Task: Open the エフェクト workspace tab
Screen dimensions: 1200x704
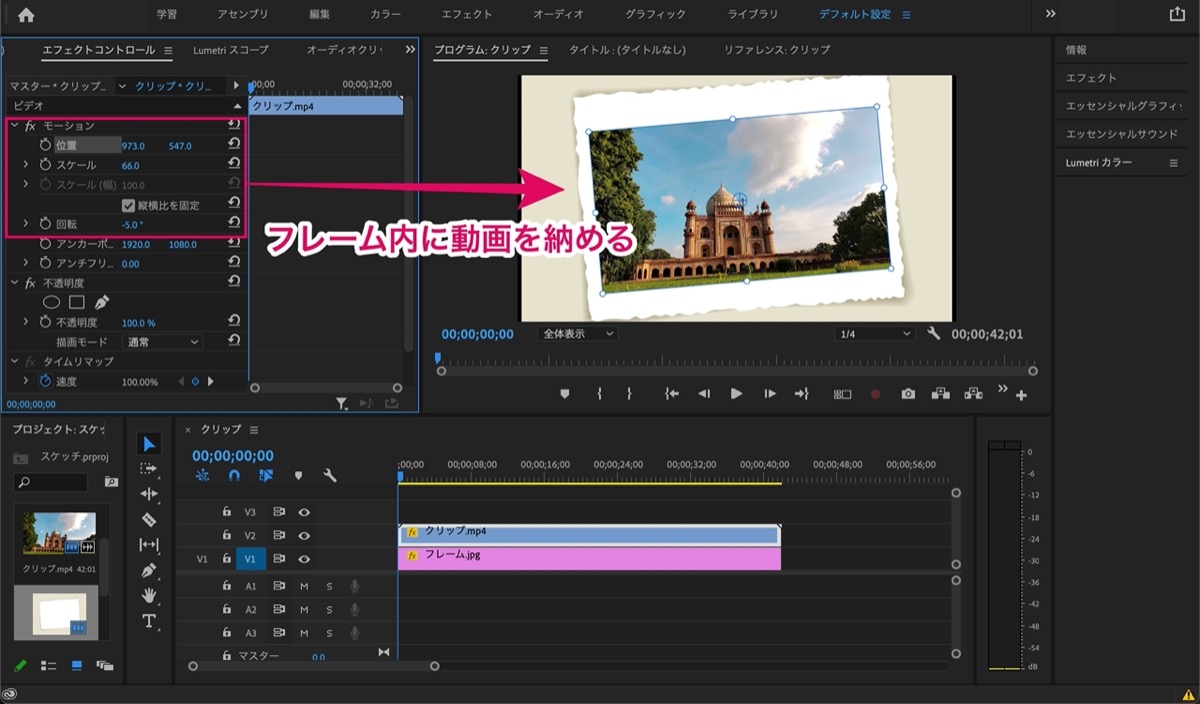Action: [467, 15]
